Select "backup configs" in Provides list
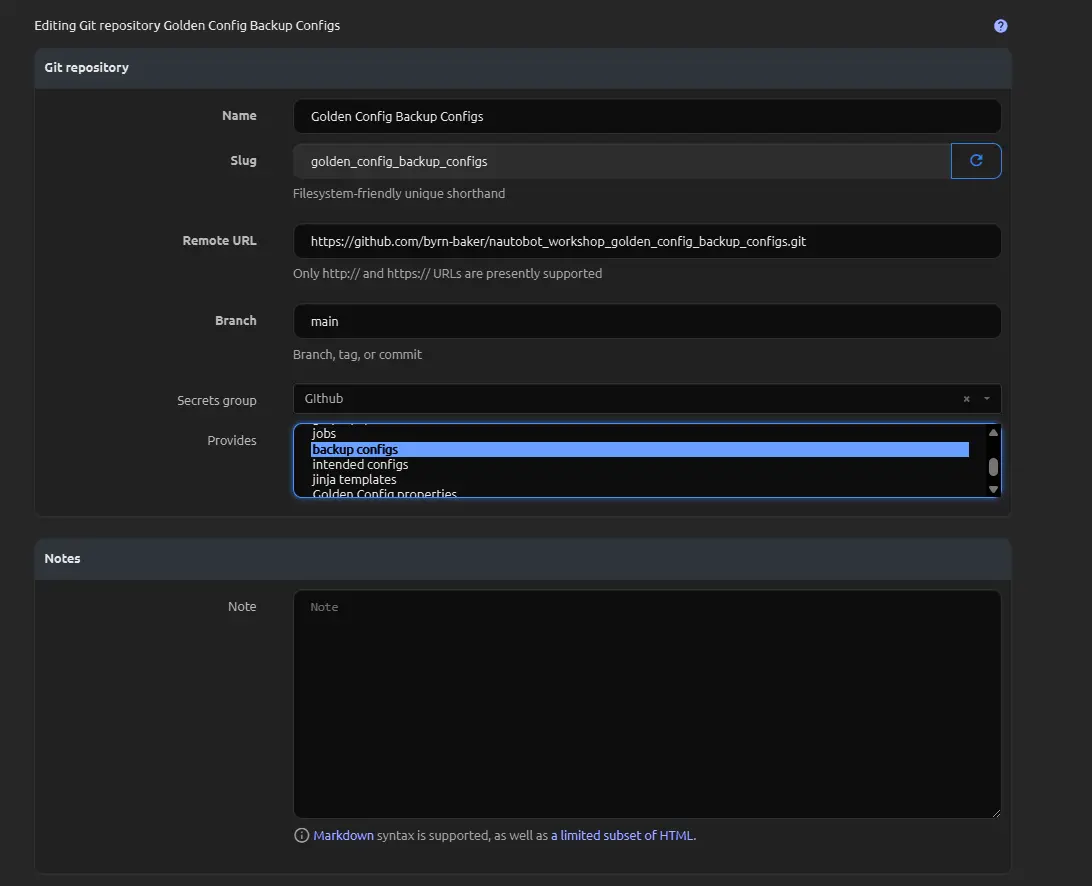This screenshot has height=886, width=1092. point(355,450)
